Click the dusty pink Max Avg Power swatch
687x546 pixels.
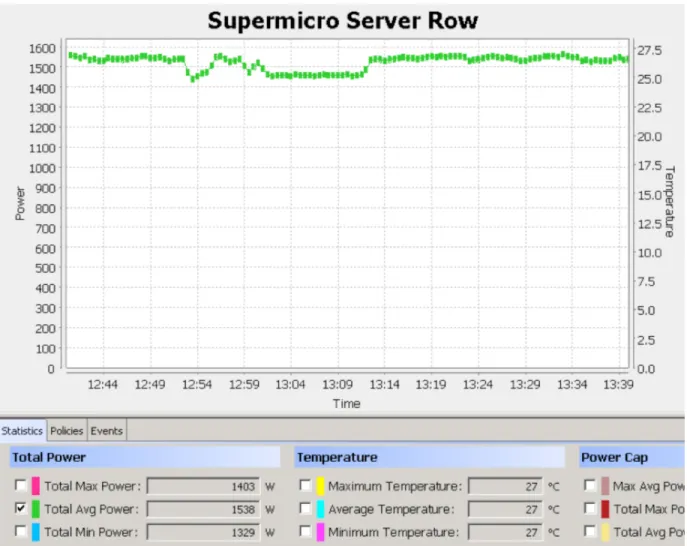coord(605,486)
